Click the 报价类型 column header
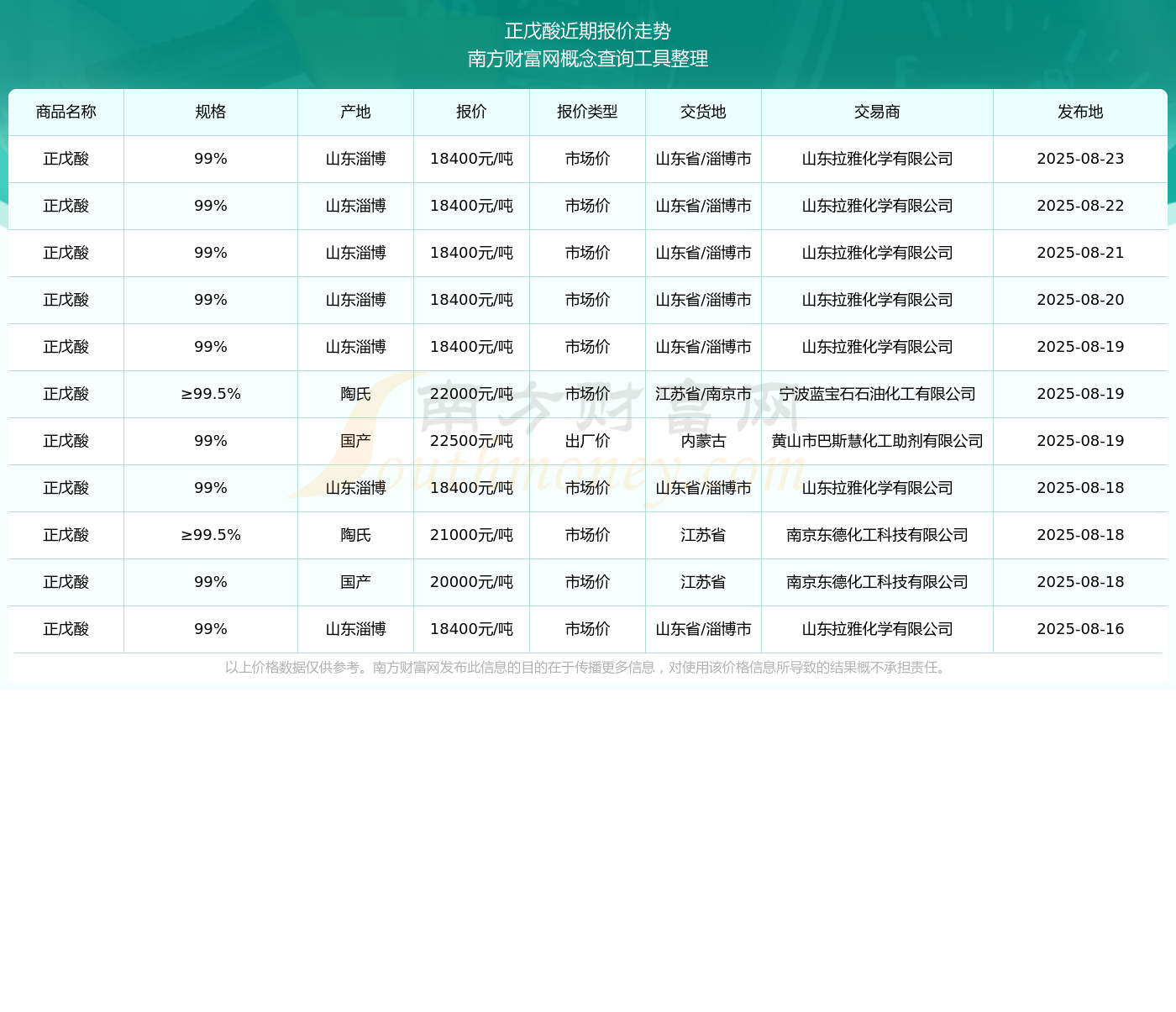This screenshot has width=1176, height=1012. click(588, 112)
